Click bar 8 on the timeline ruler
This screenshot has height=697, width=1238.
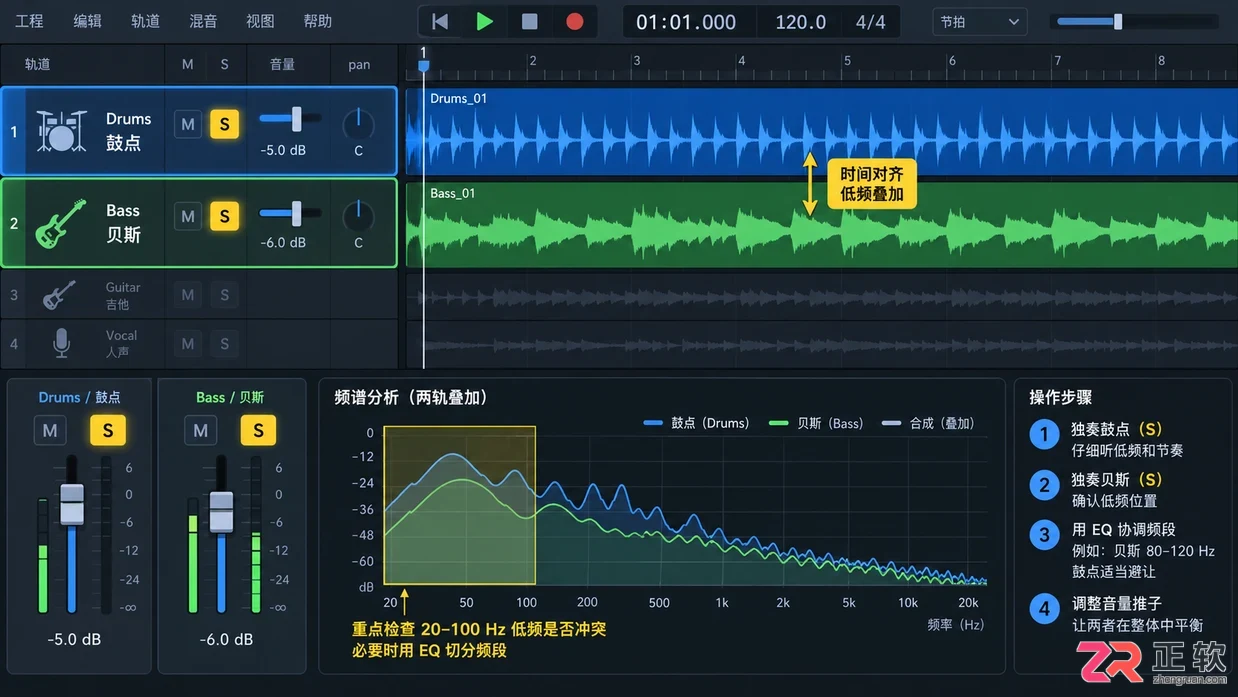point(1161,61)
